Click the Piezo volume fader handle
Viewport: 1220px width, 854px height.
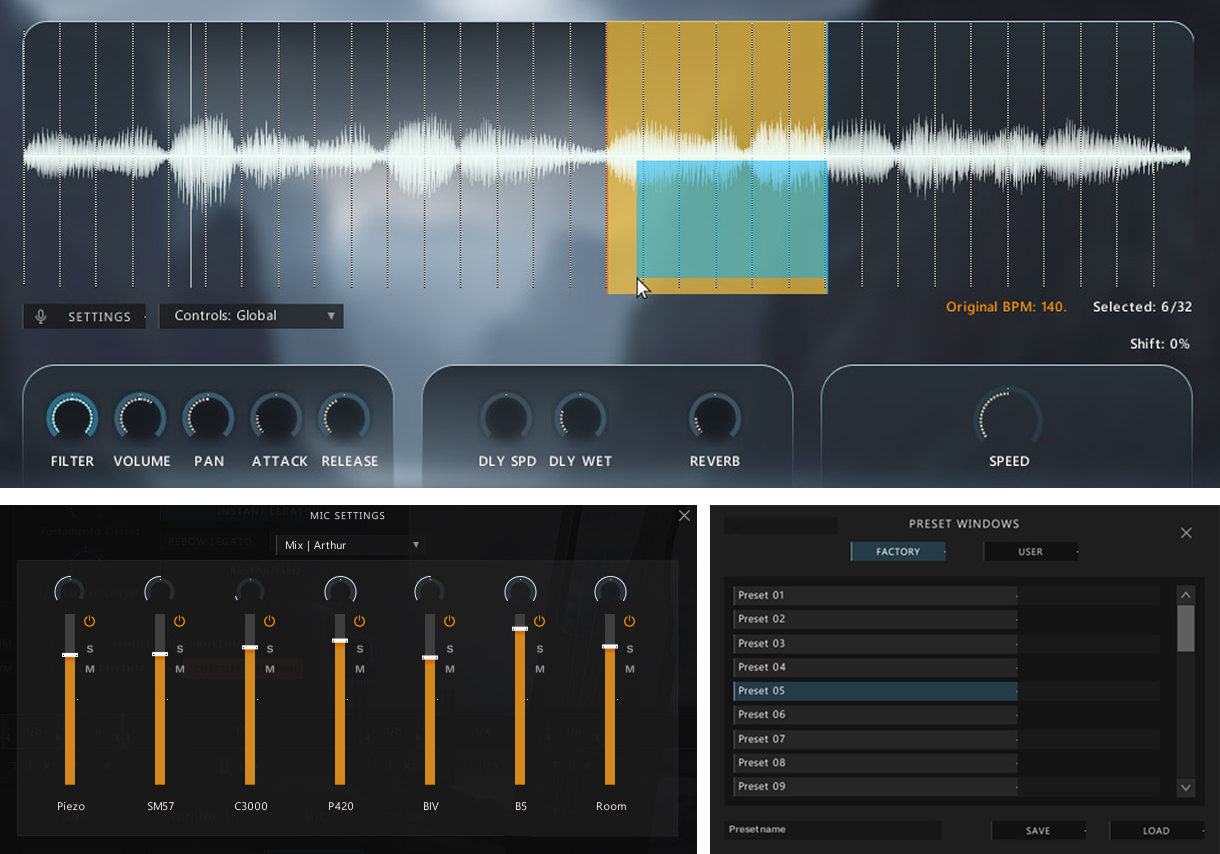pyautogui.click(x=69, y=655)
